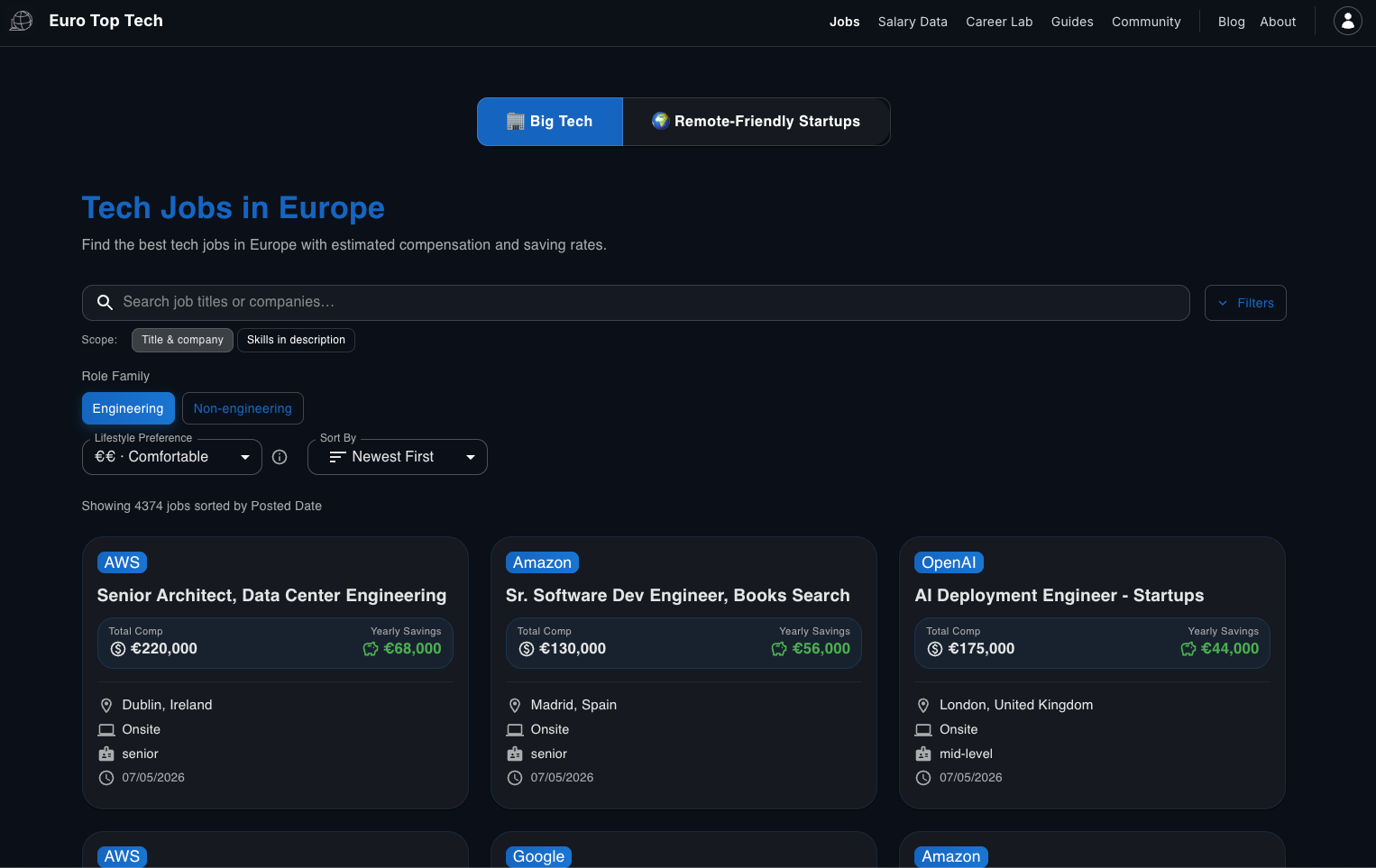Click laptop icon on Amazon Madrid card
Image resolution: width=1376 pixels, height=868 pixels.
pyautogui.click(x=515, y=730)
